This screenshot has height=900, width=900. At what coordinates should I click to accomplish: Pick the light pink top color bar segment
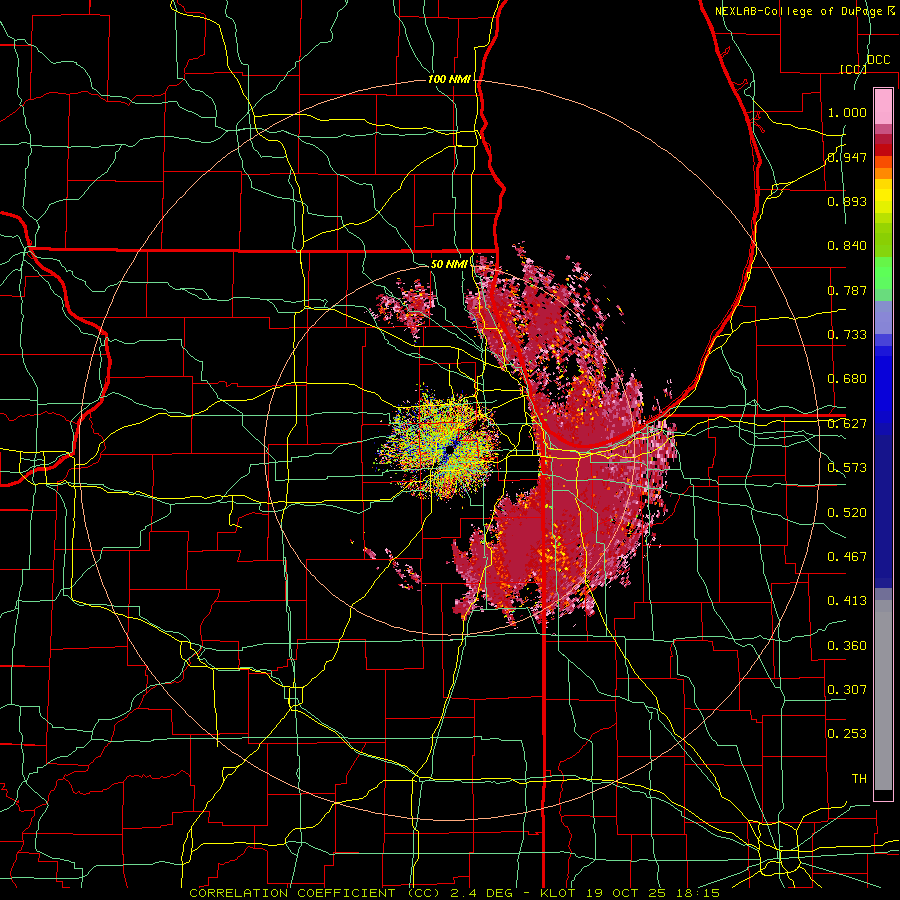[883, 106]
